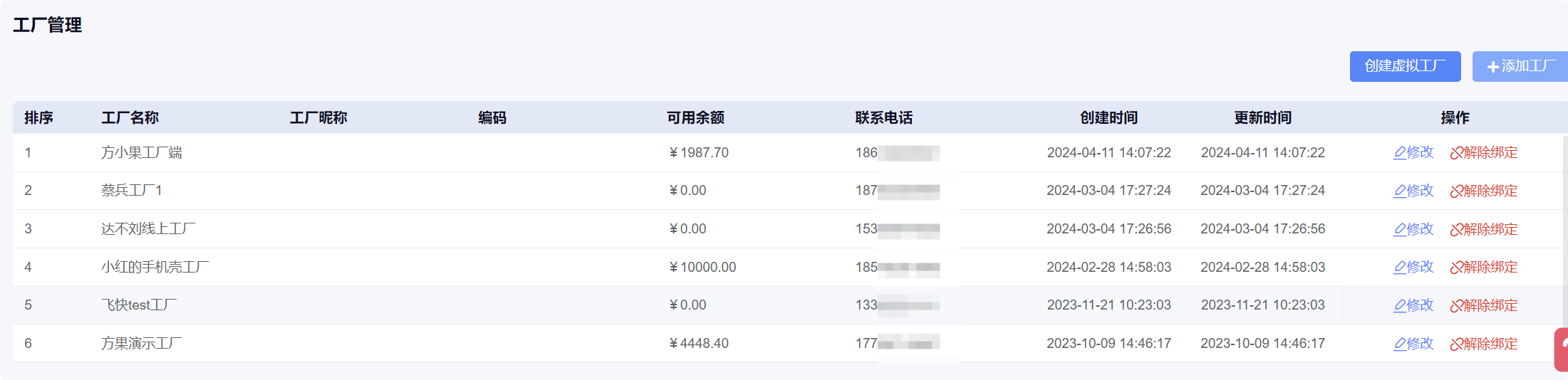
Task: Click the unbind icon for 方果演示工厂
Action: click(x=1456, y=344)
